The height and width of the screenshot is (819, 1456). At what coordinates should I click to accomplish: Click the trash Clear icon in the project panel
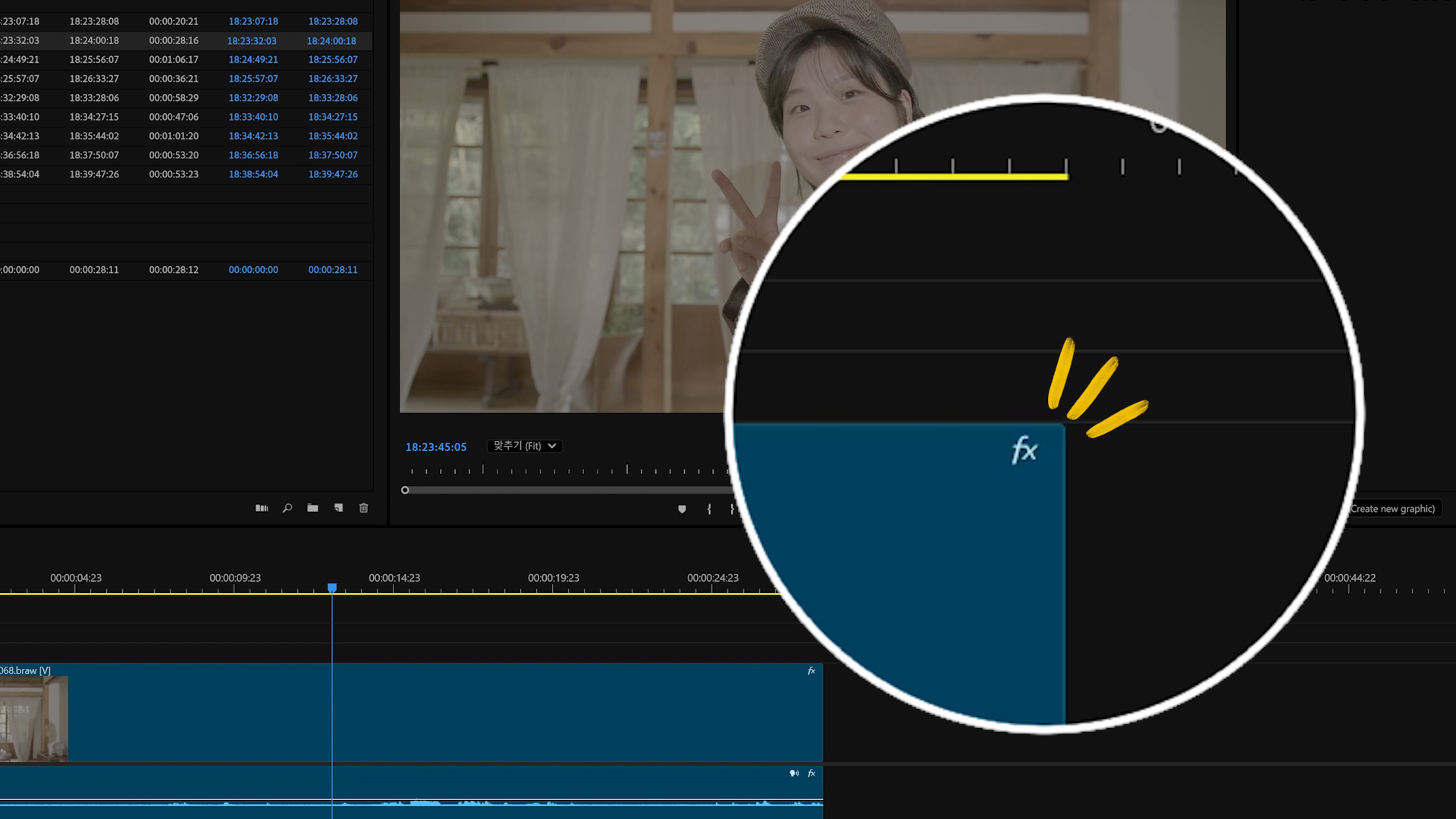363,508
